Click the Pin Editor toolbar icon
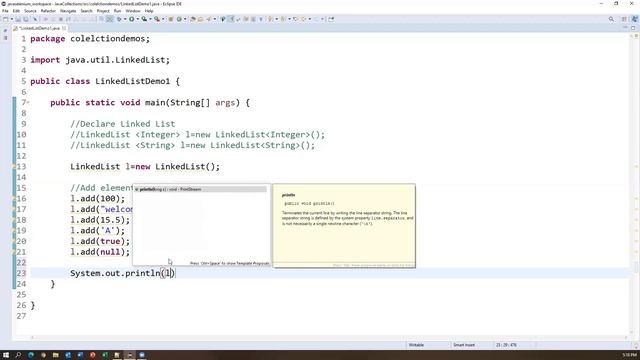Viewport: 640px width, 360px height. coord(331,19)
